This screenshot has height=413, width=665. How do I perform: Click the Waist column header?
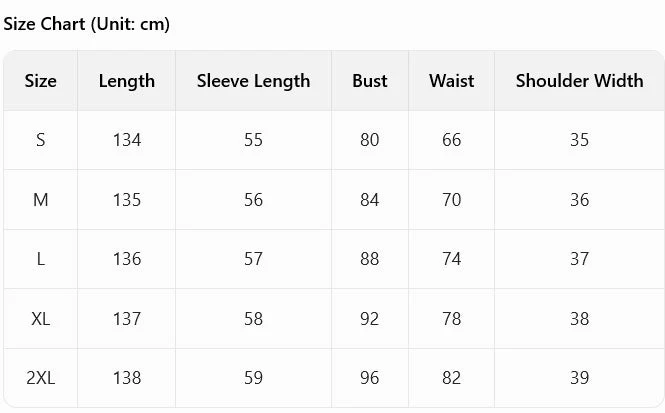point(451,81)
